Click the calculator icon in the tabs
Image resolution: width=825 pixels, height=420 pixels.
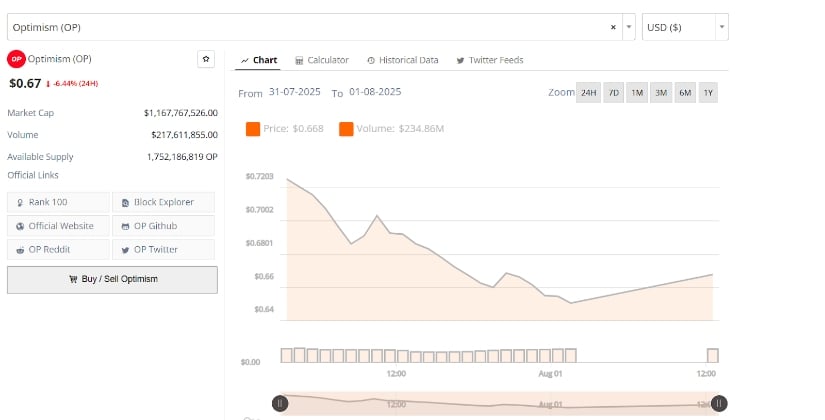pyautogui.click(x=299, y=61)
